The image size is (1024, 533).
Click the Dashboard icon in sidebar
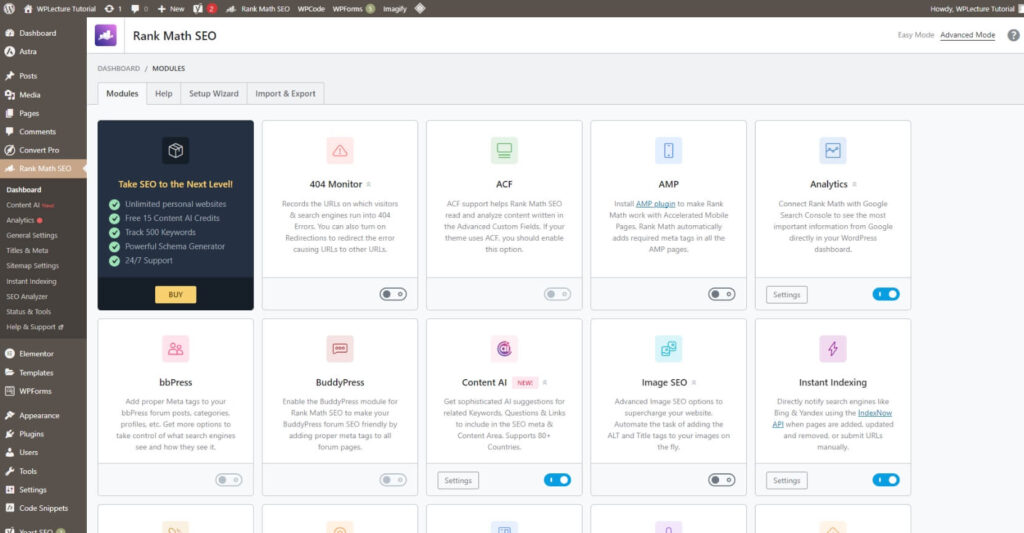[10, 33]
